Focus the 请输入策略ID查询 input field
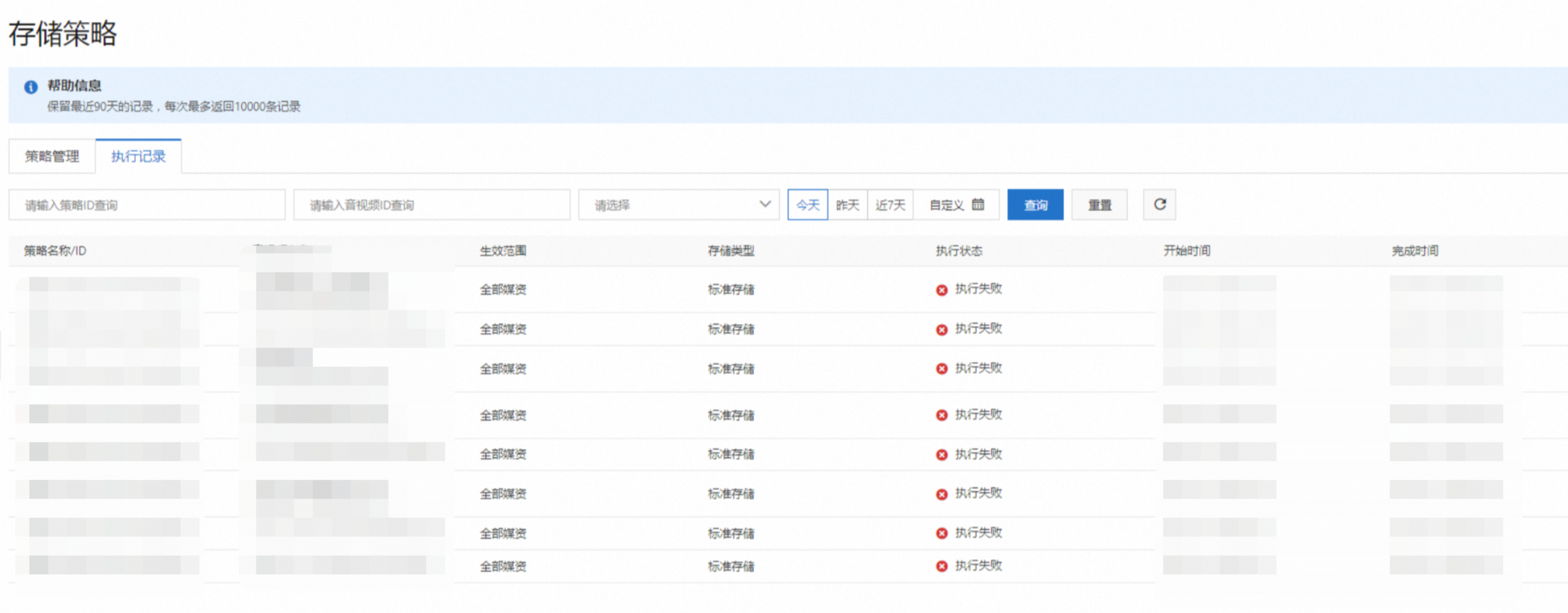Image resolution: width=1568 pixels, height=613 pixels. 147,205
